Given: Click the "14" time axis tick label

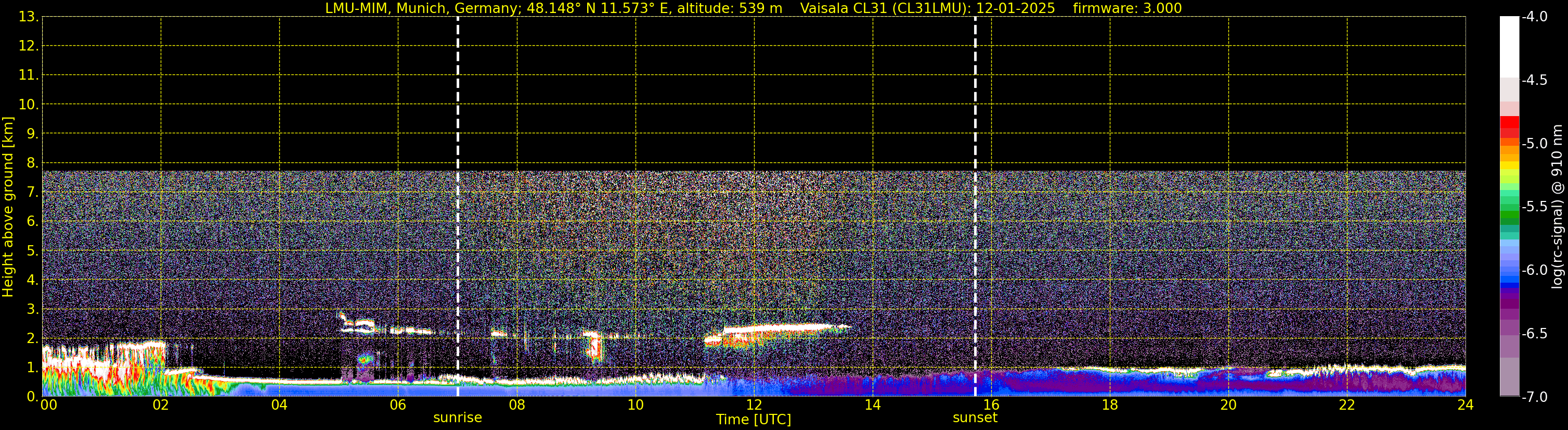Looking at the screenshot, I should (x=873, y=405).
